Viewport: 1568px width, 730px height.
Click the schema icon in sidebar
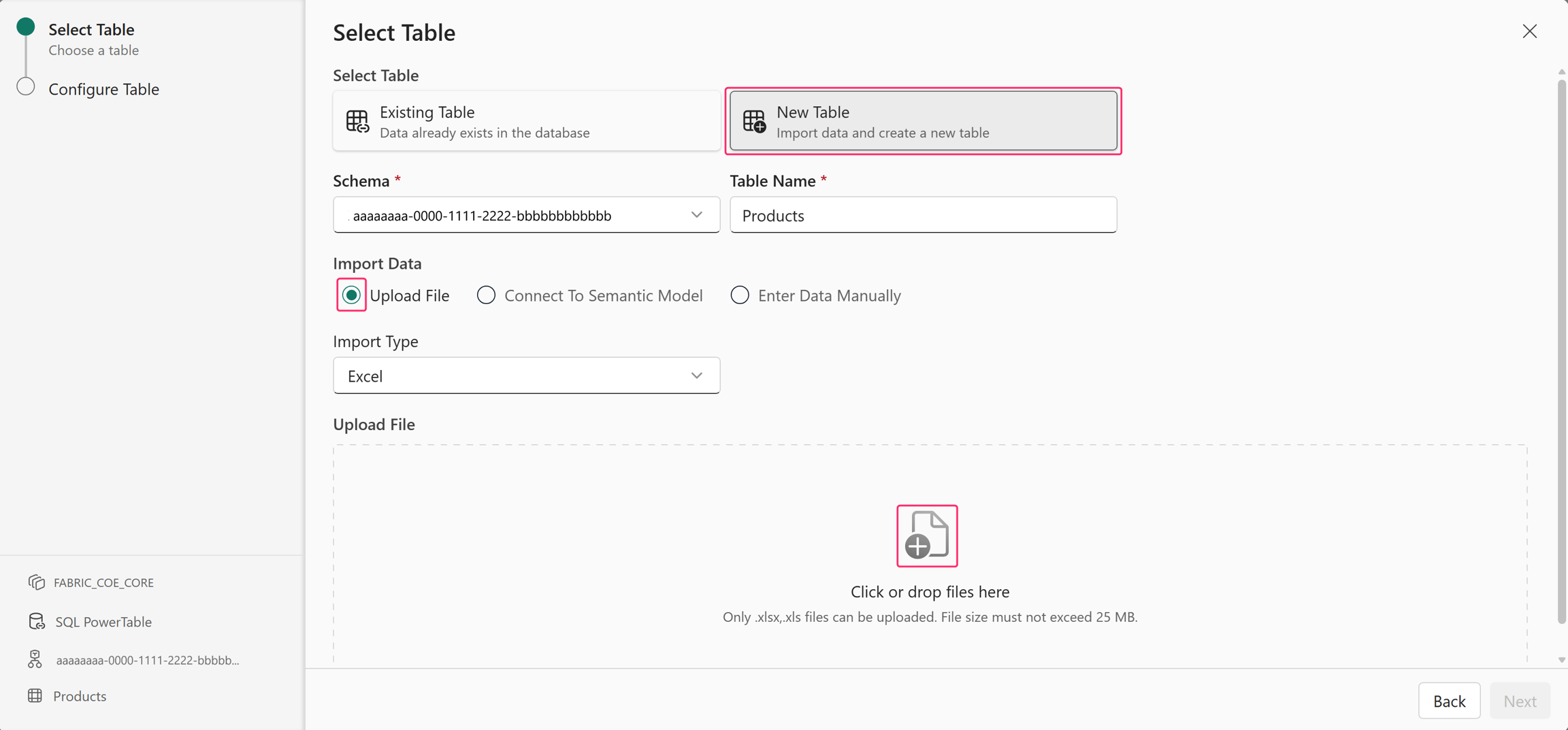pyautogui.click(x=35, y=659)
